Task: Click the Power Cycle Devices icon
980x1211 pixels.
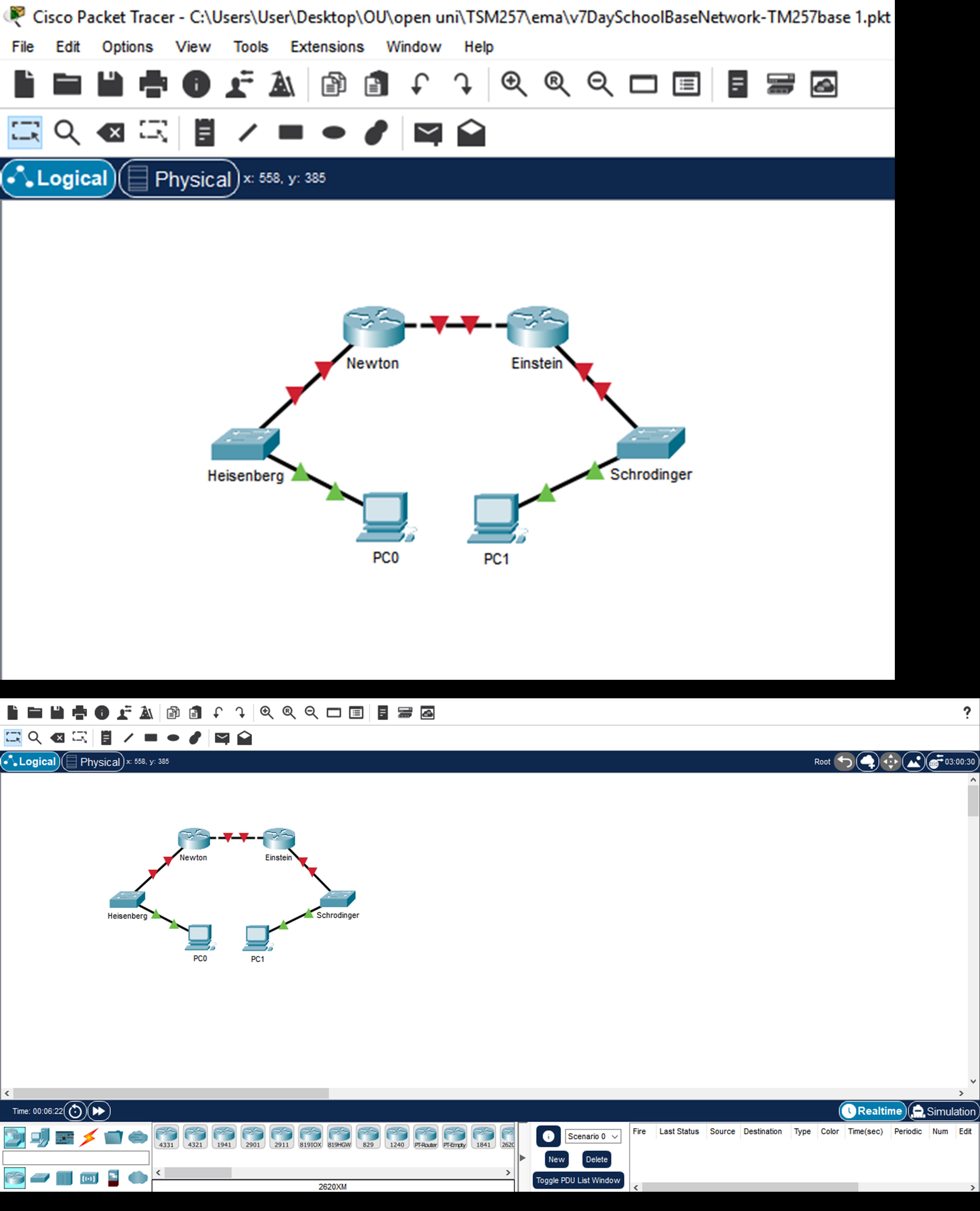Action: (x=75, y=1111)
